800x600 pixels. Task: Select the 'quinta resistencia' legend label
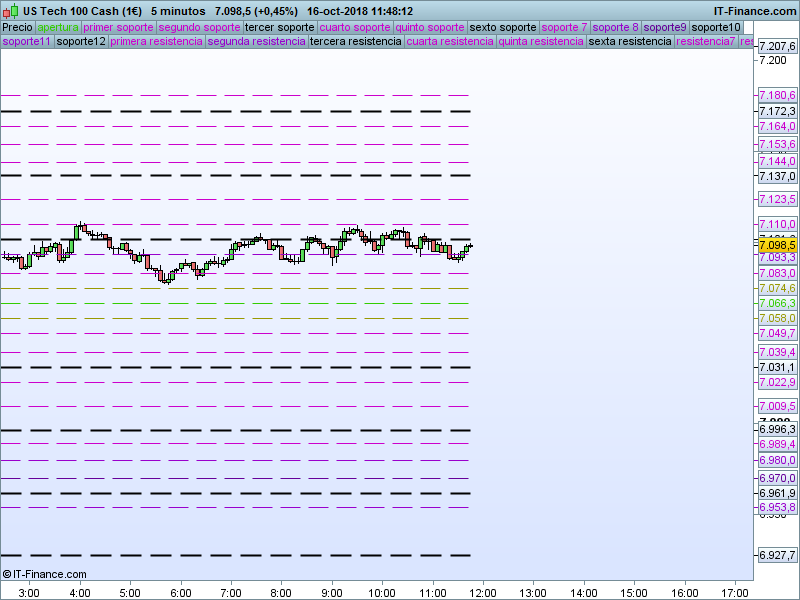541,41
